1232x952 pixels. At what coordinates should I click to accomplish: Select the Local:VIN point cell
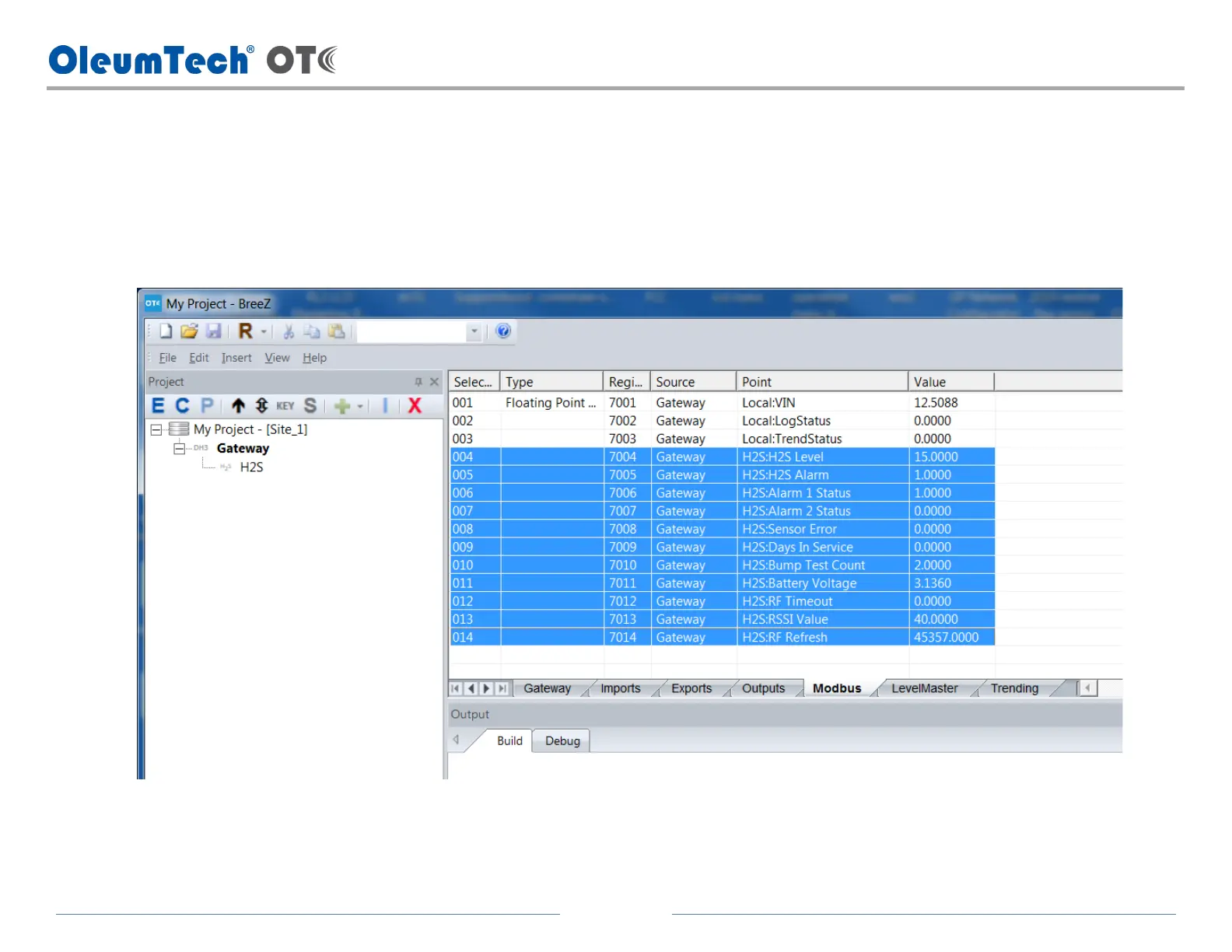tap(822, 403)
